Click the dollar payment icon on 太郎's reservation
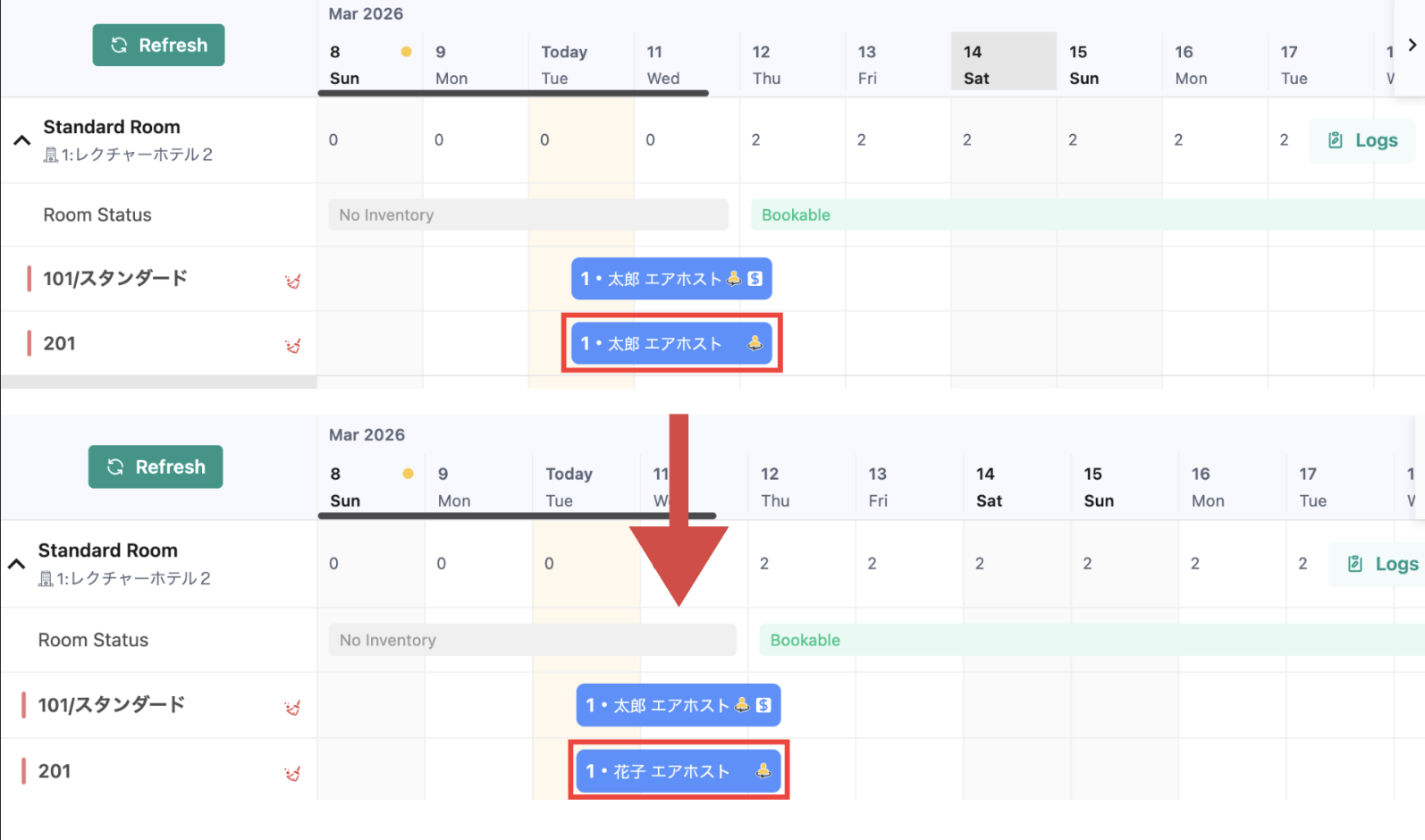The width and height of the screenshot is (1425, 840). 756,278
